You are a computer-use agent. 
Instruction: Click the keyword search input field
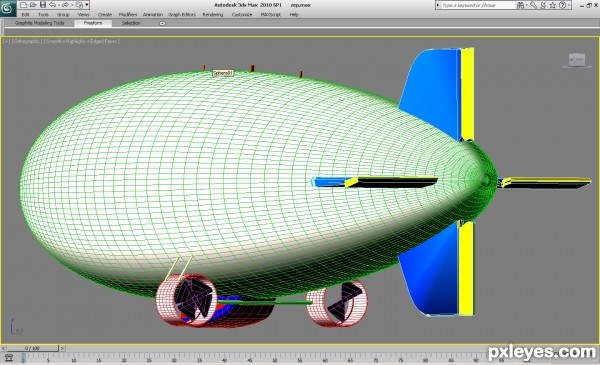(478, 5)
